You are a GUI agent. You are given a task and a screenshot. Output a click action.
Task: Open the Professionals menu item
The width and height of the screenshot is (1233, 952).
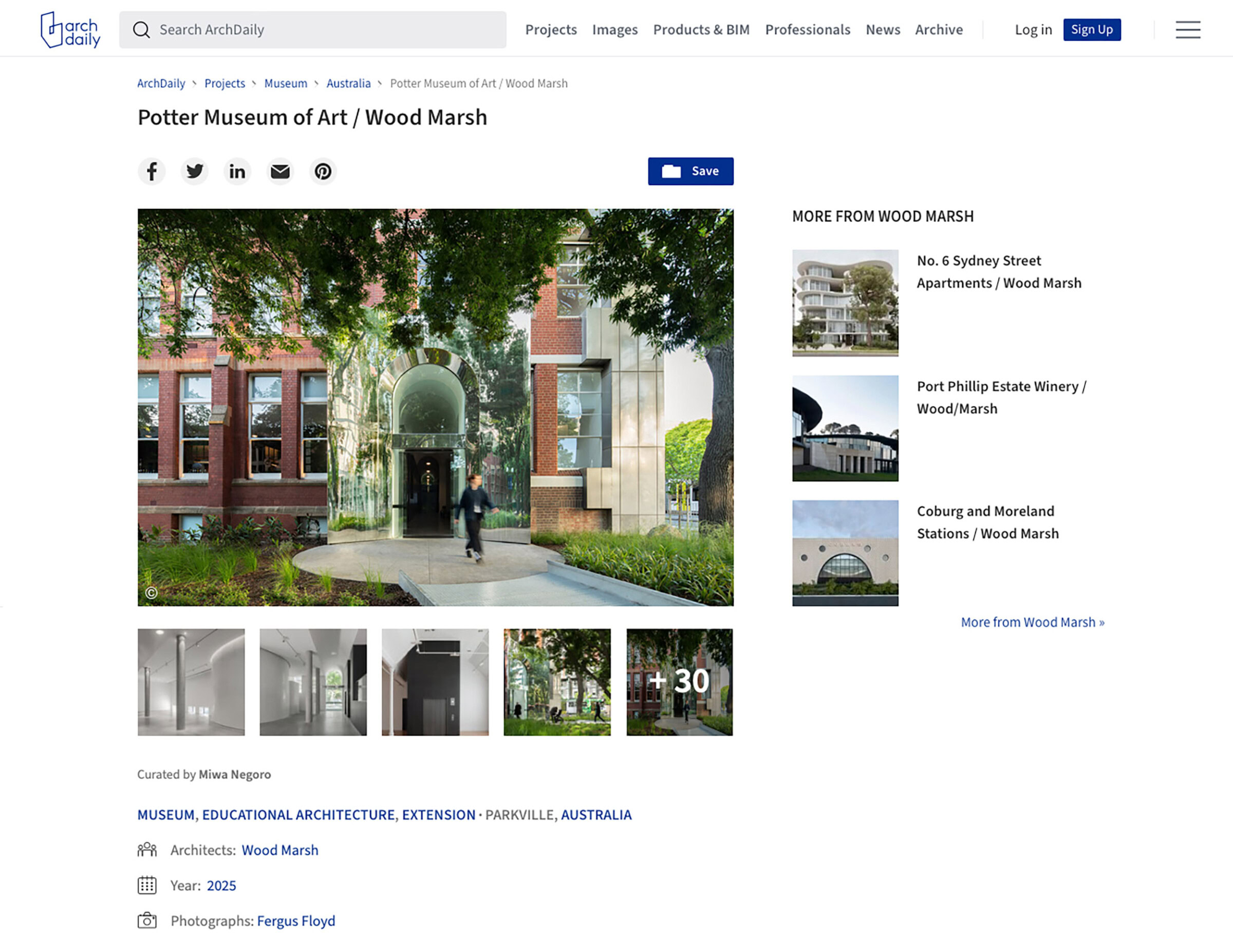(807, 30)
